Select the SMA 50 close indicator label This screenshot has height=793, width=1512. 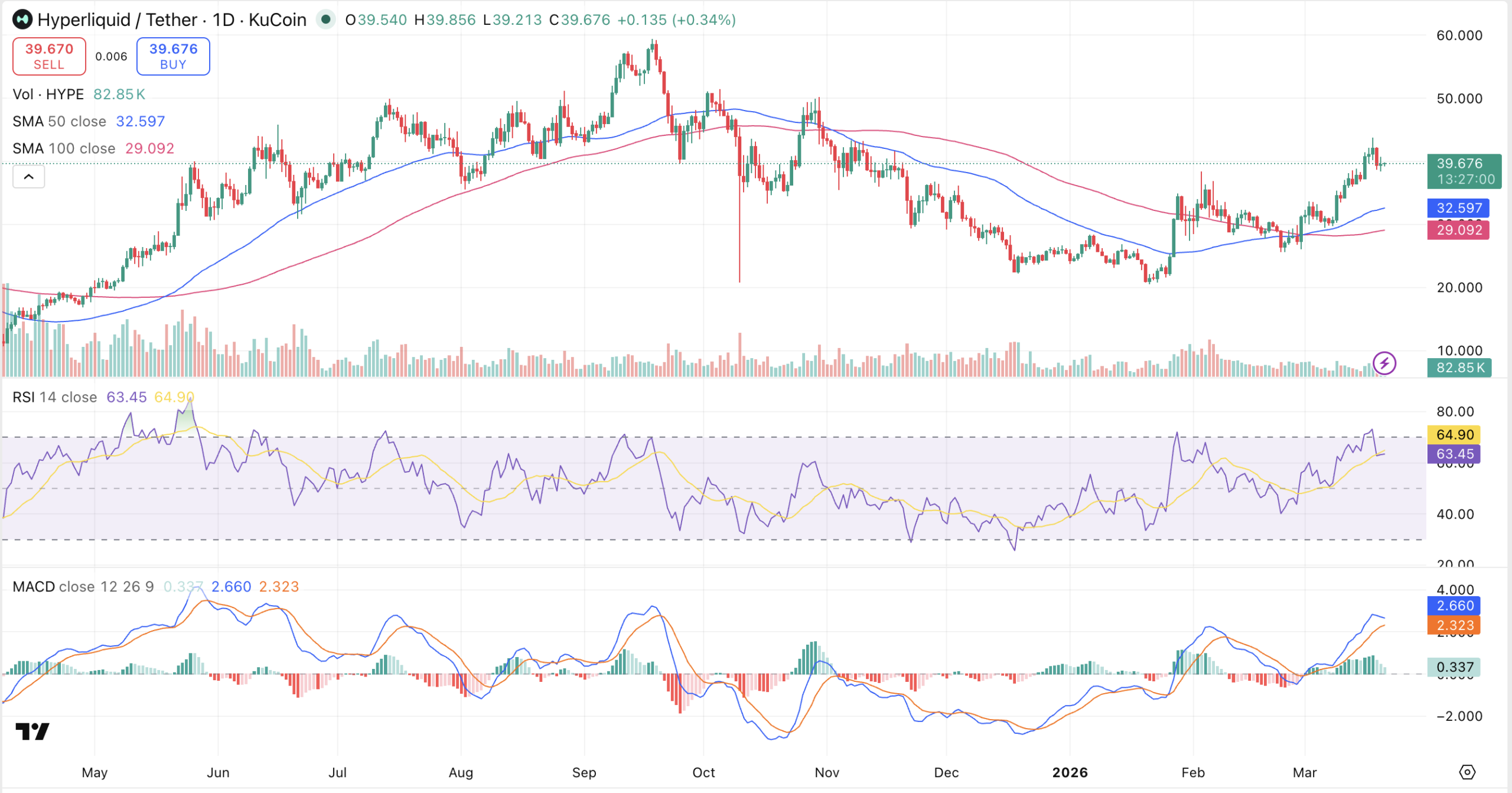click(x=59, y=121)
